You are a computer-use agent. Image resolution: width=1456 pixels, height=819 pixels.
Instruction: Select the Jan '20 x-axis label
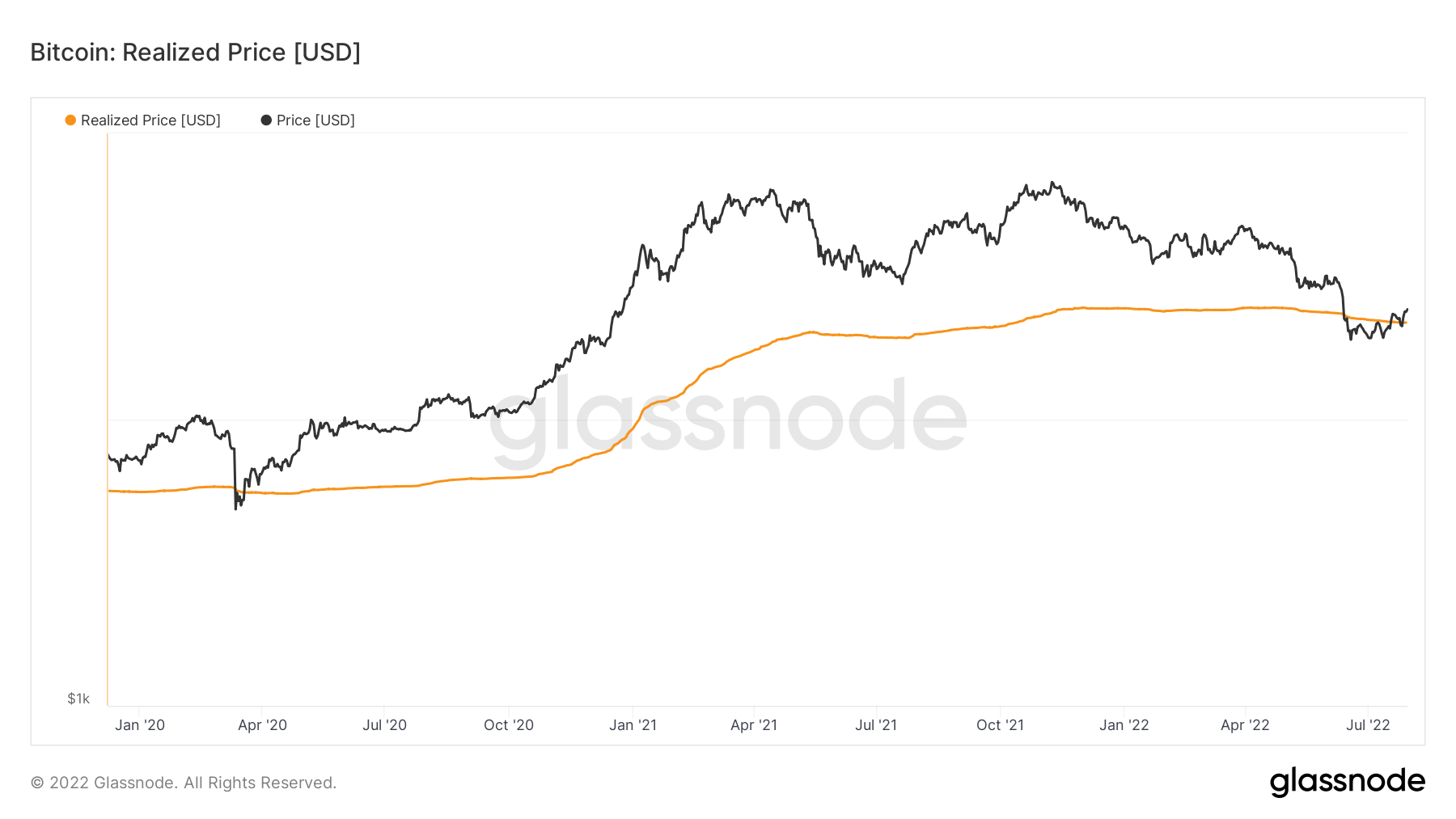[x=140, y=725]
